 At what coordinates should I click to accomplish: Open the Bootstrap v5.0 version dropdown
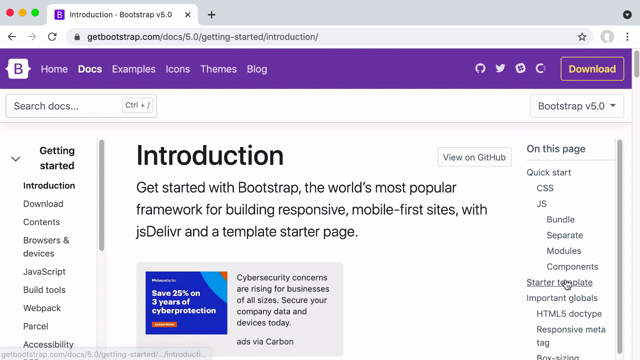click(577, 106)
